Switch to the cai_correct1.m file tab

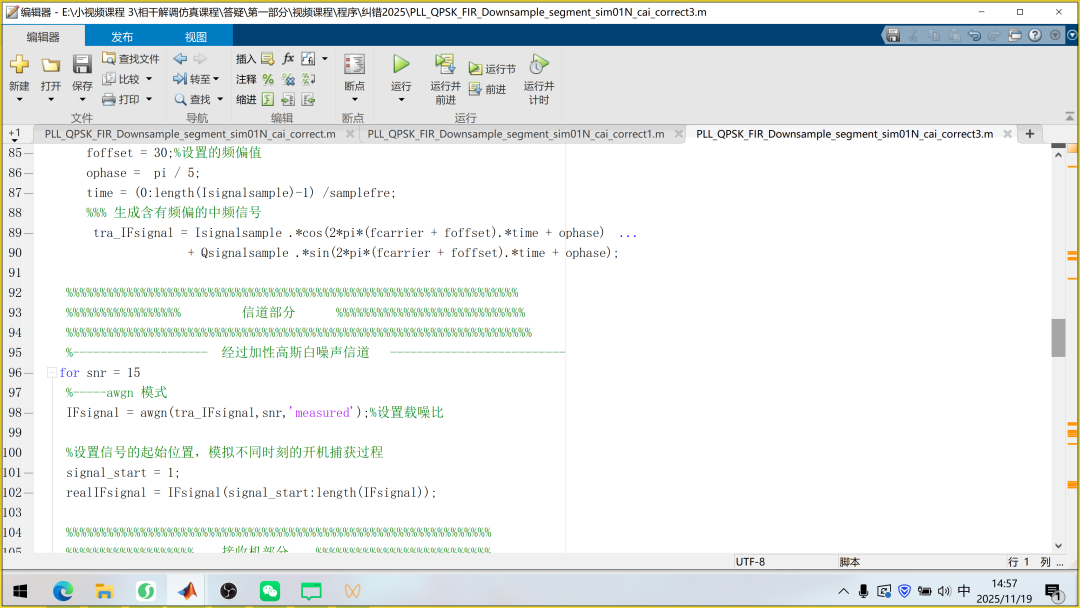[x=515, y=134]
